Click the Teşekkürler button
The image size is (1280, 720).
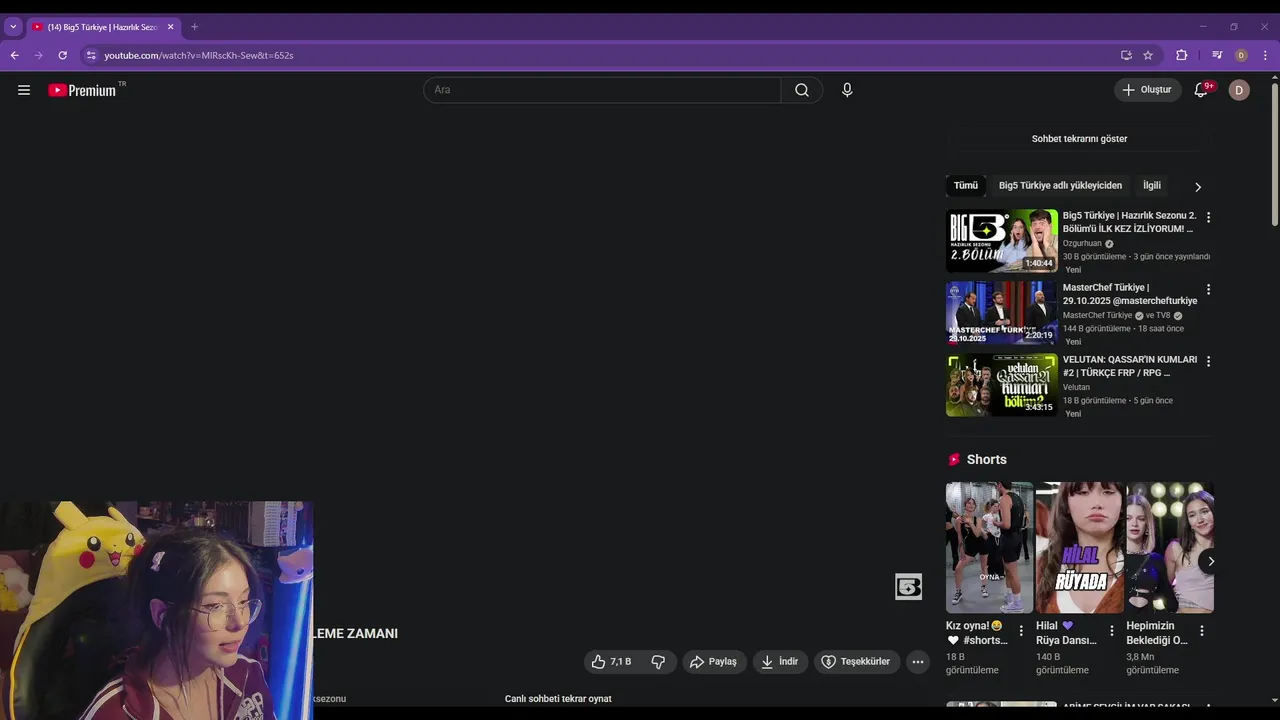coord(856,662)
